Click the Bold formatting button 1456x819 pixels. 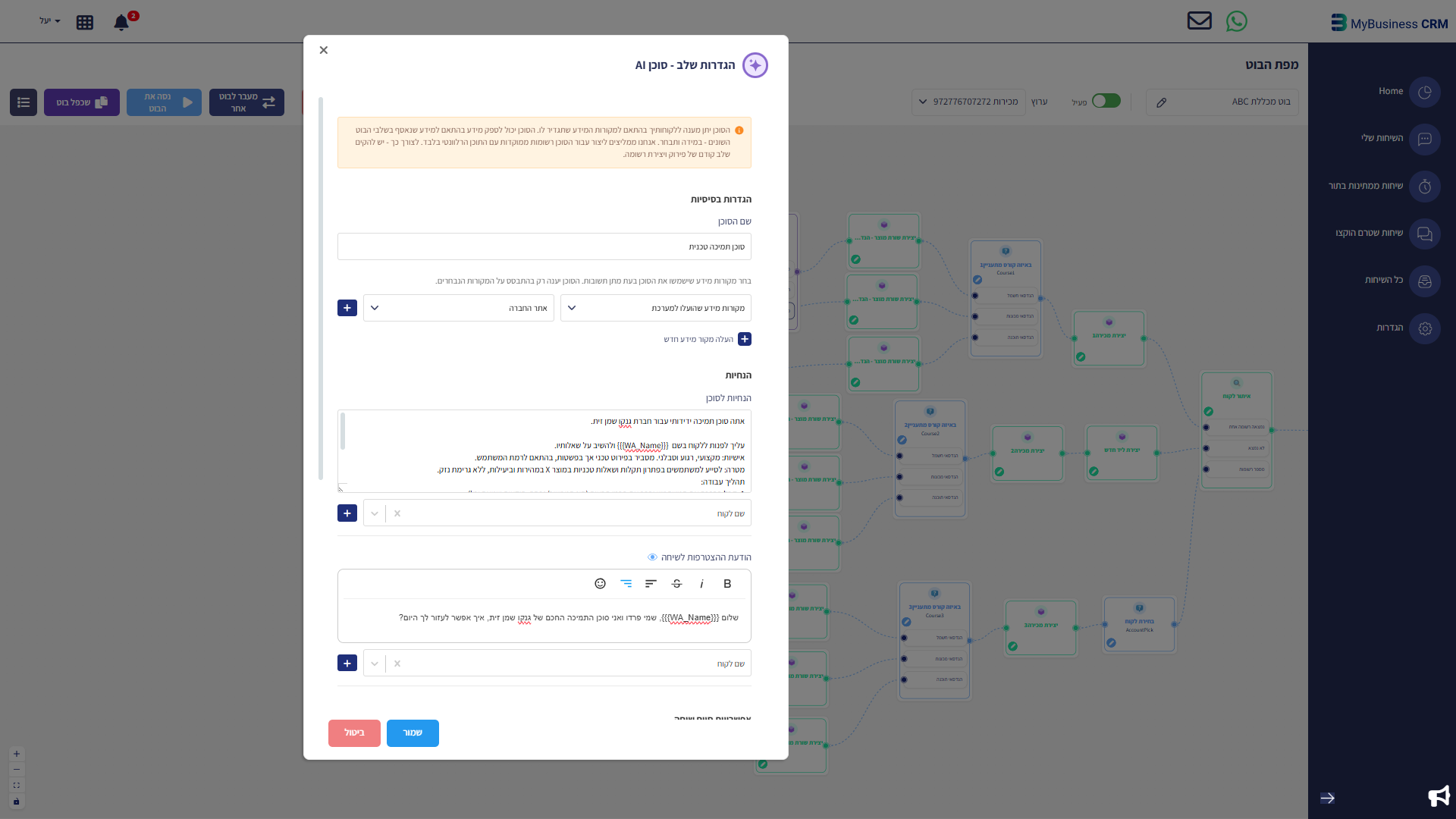tap(727, 584)
